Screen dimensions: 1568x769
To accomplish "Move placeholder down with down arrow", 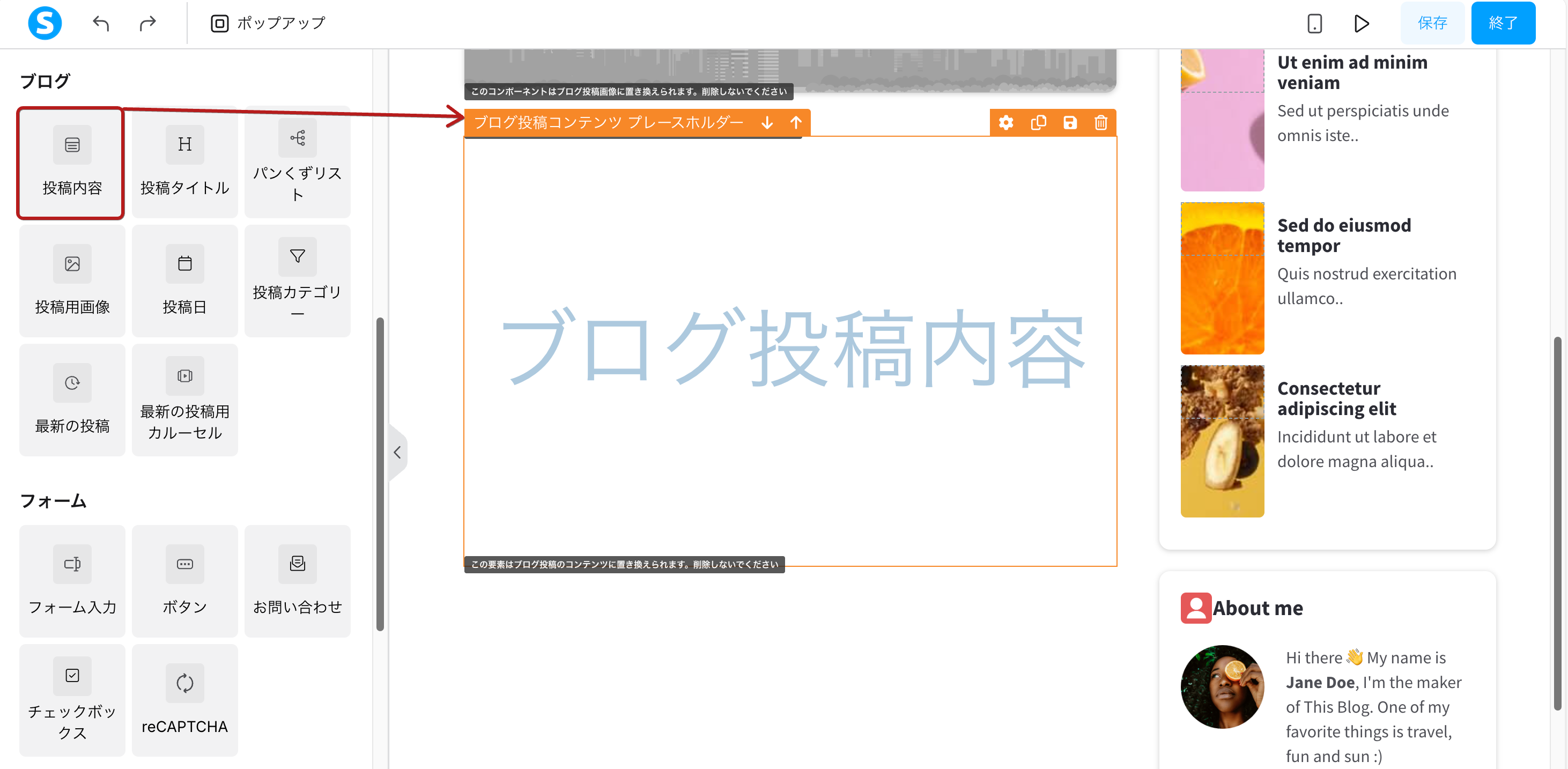I will pos(767,122).
